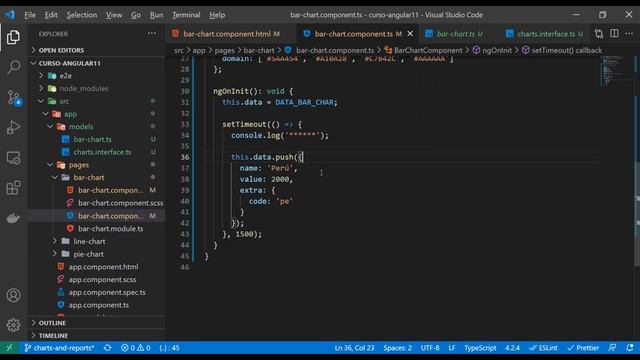
Task: Open app.component.spec.ts in explorer
Action: [x=96, y=292]
